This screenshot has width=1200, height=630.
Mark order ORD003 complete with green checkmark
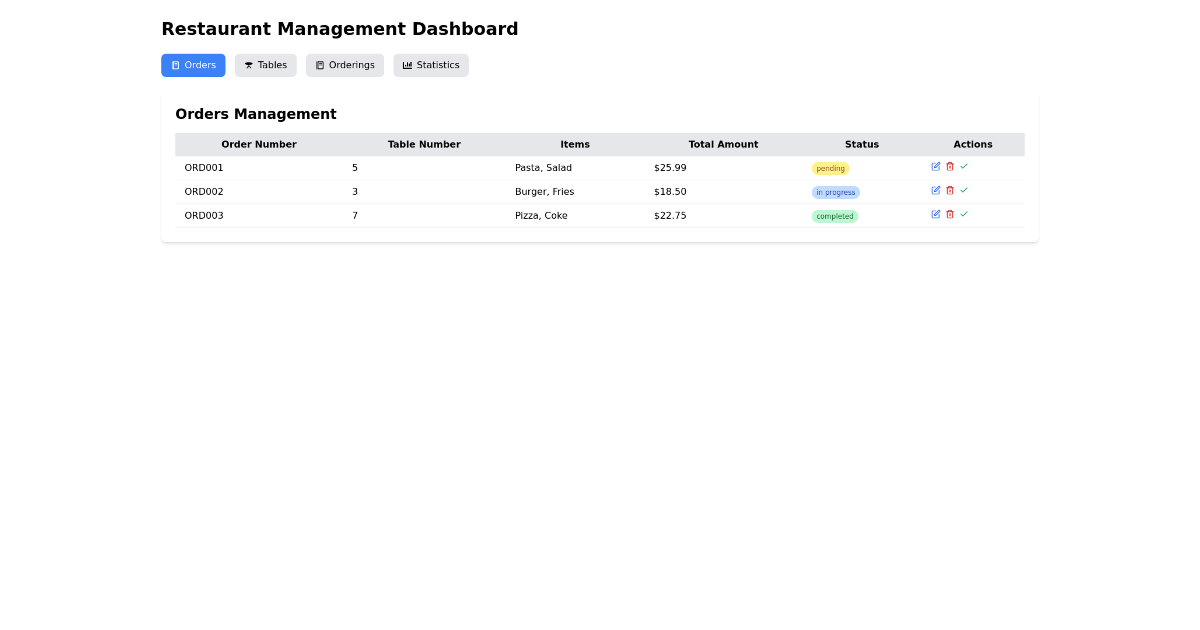(964, 214)
